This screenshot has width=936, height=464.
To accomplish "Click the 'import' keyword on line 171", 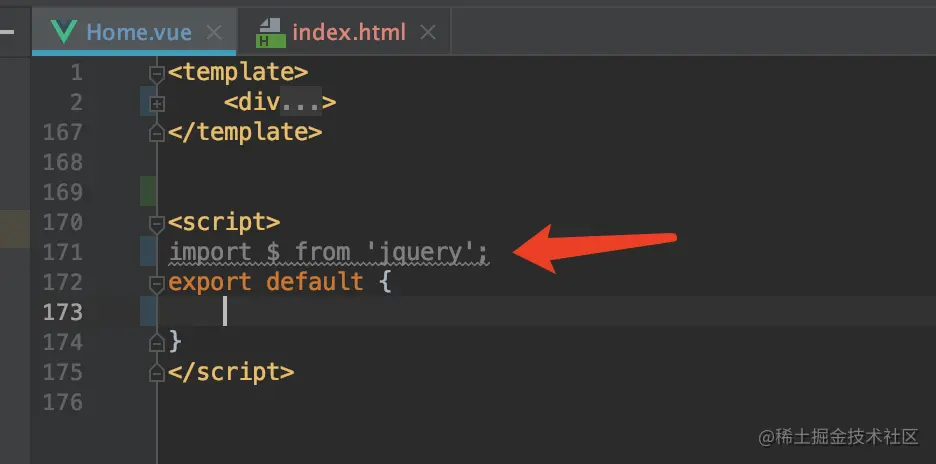I will click(210, 252).
